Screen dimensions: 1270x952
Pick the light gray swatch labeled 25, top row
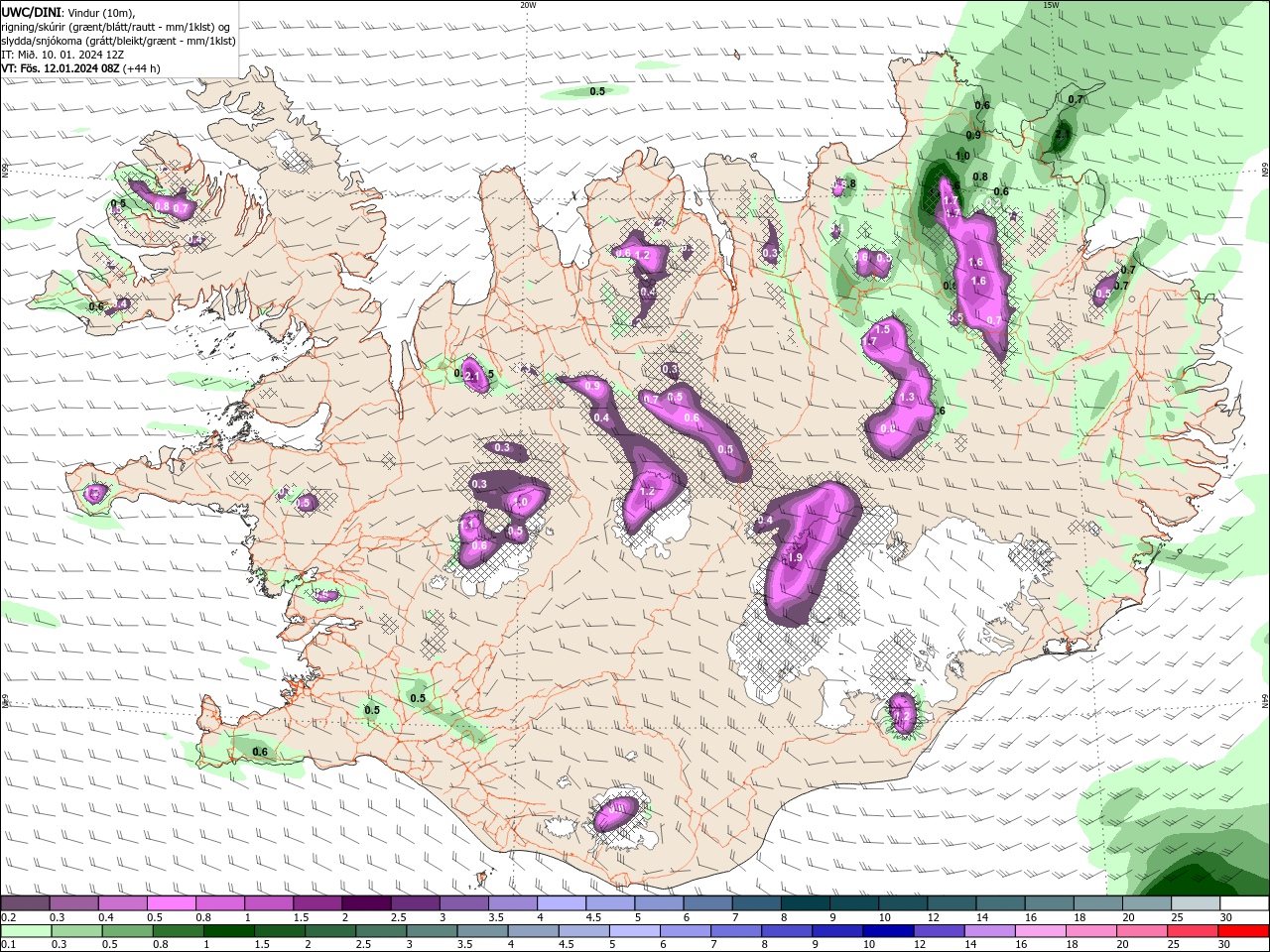(x=1195, y=903)
